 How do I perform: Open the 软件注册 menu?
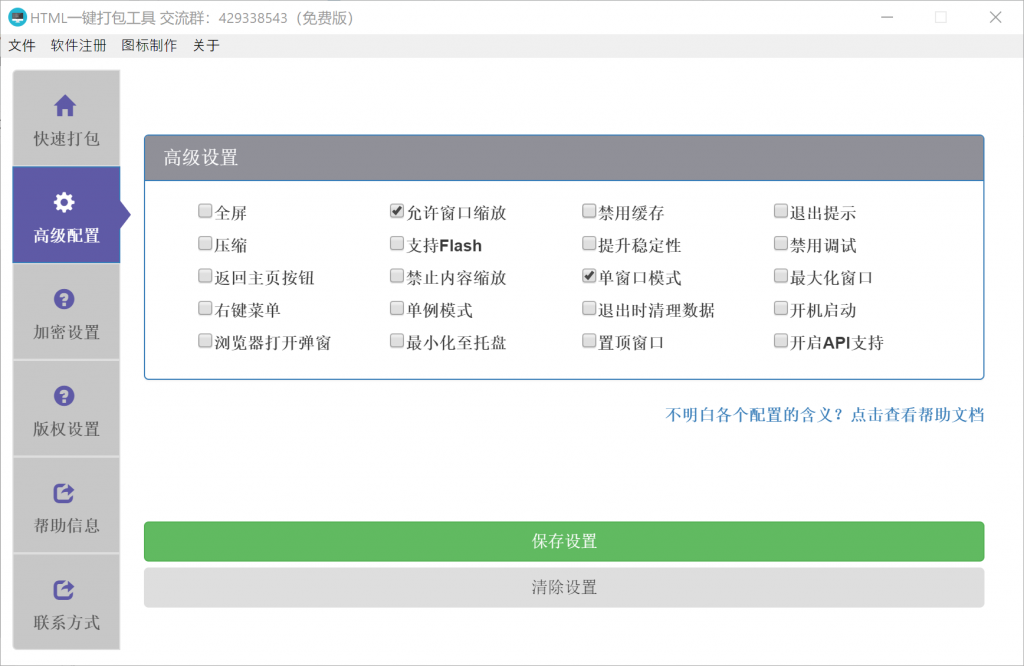tap(78, 45)
